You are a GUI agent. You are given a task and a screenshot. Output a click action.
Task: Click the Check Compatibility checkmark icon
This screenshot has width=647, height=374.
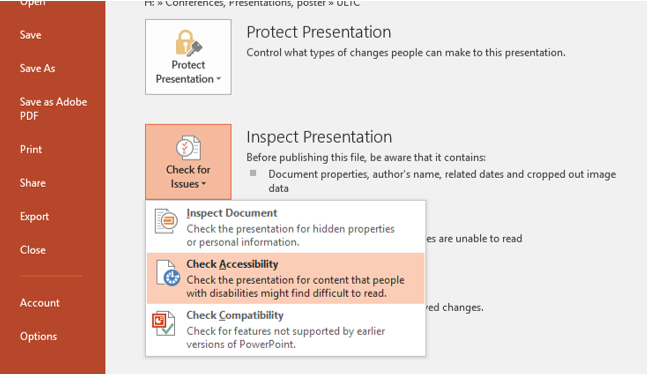point(163,323)
